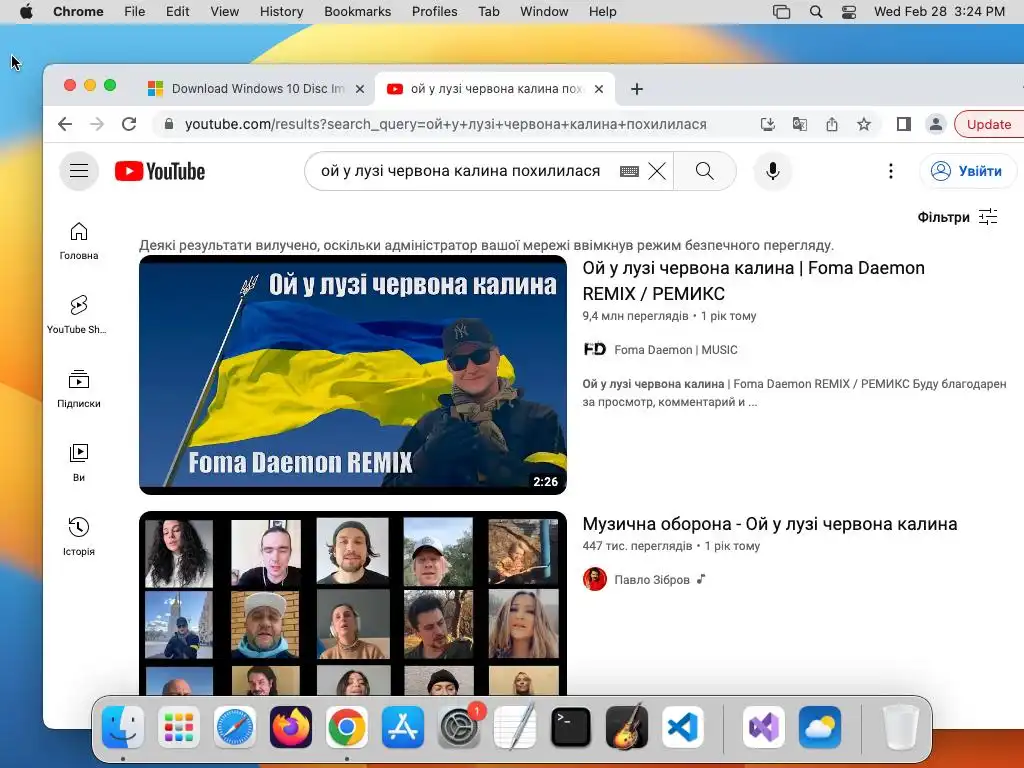The height and width of the screenshot is (768, 1024).
Task: Open YouTube Shorts in the sidebar
Action: (77, 315)
